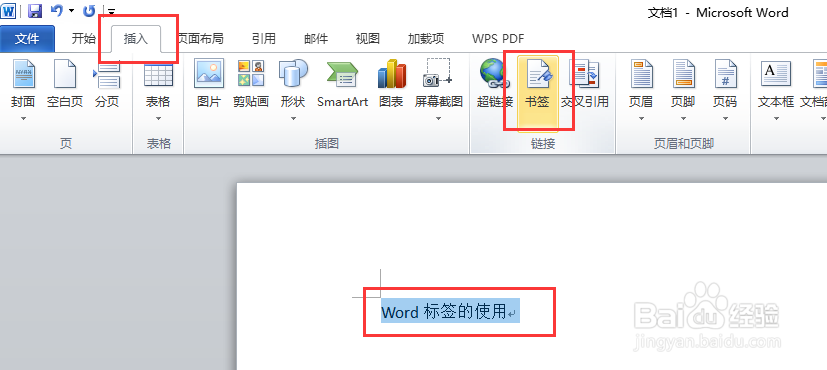Insert a hyperlink with 超链接
Image resolution: width=827 pixels, height=370 pixels.
coord(495,83)
